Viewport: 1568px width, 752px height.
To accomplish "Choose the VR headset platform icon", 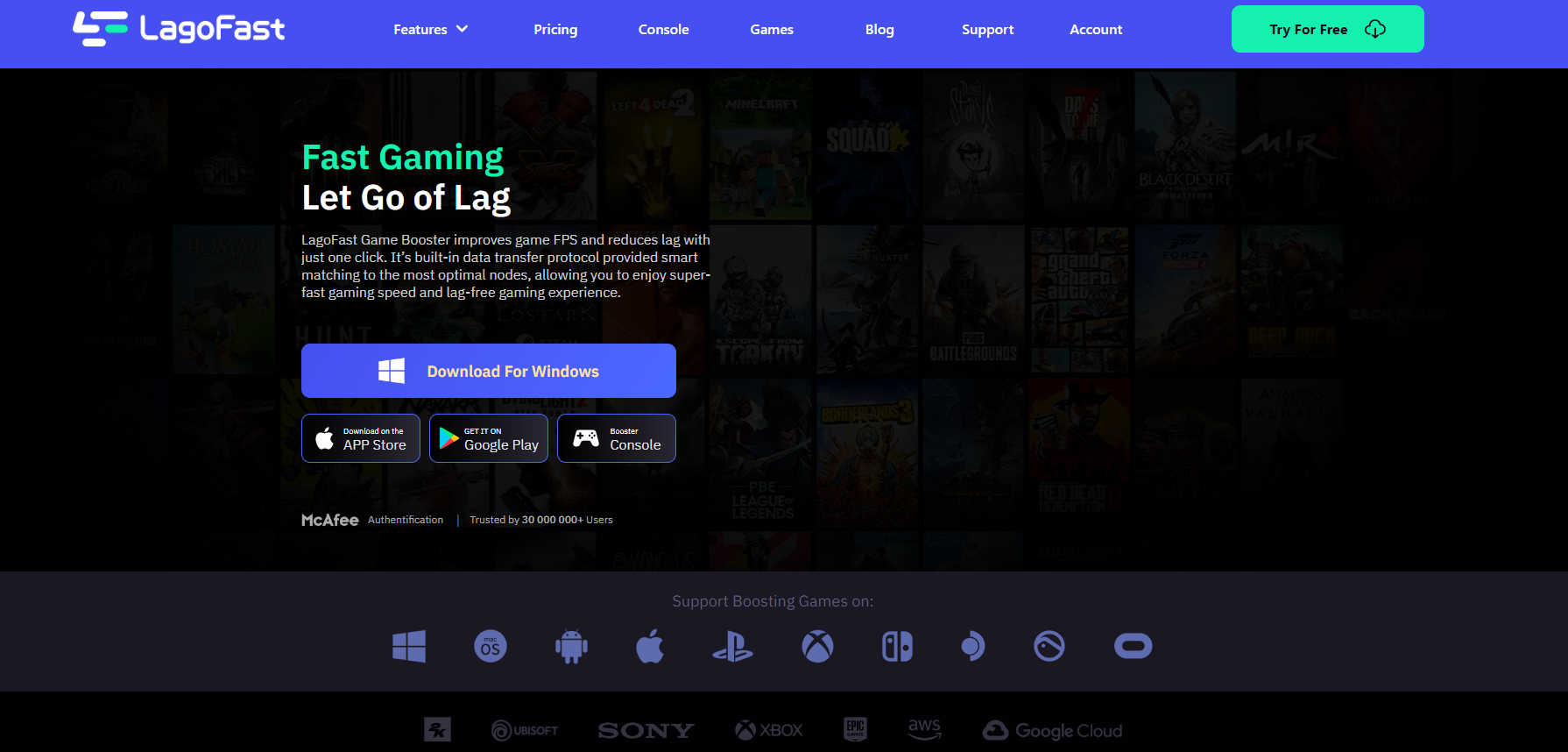I will (x=1133, y=646).
